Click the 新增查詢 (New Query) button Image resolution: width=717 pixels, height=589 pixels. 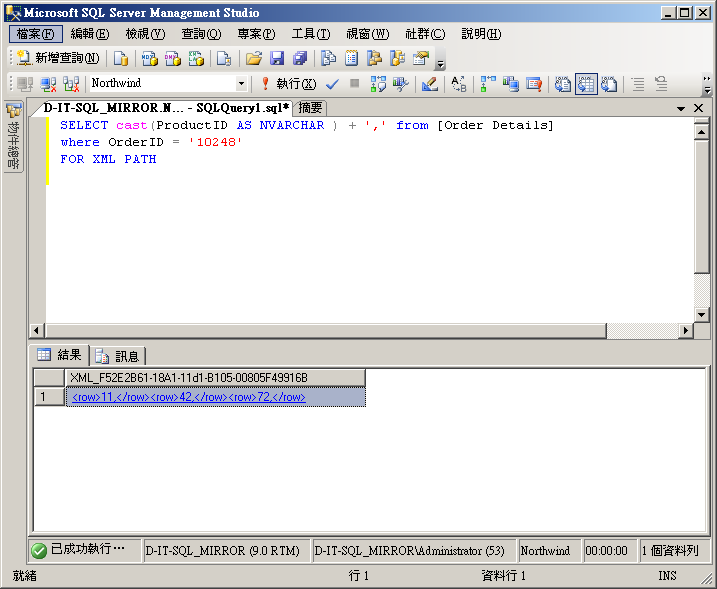click(58, 58)
